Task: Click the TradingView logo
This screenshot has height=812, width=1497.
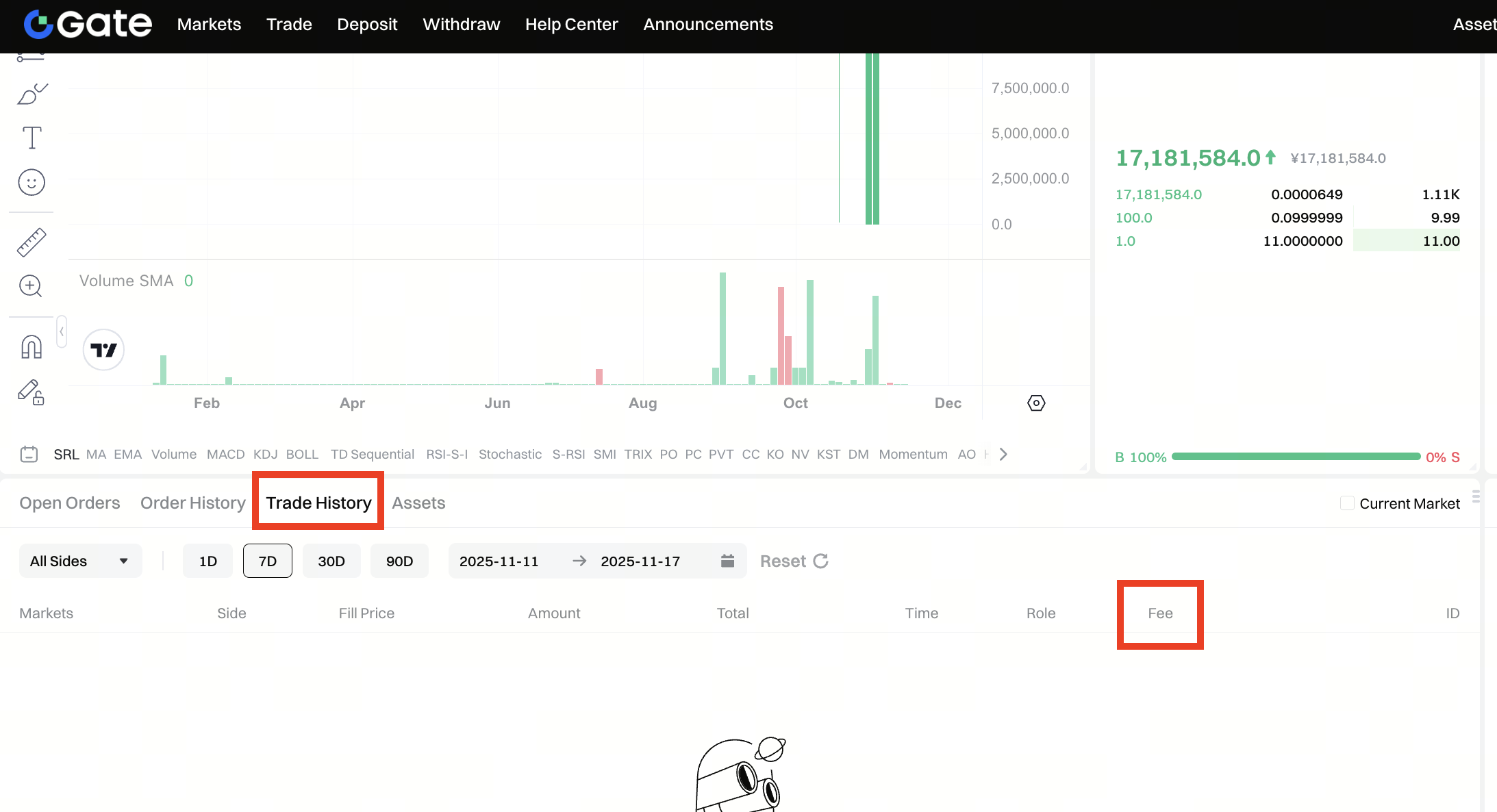Action: pos(103,350)
